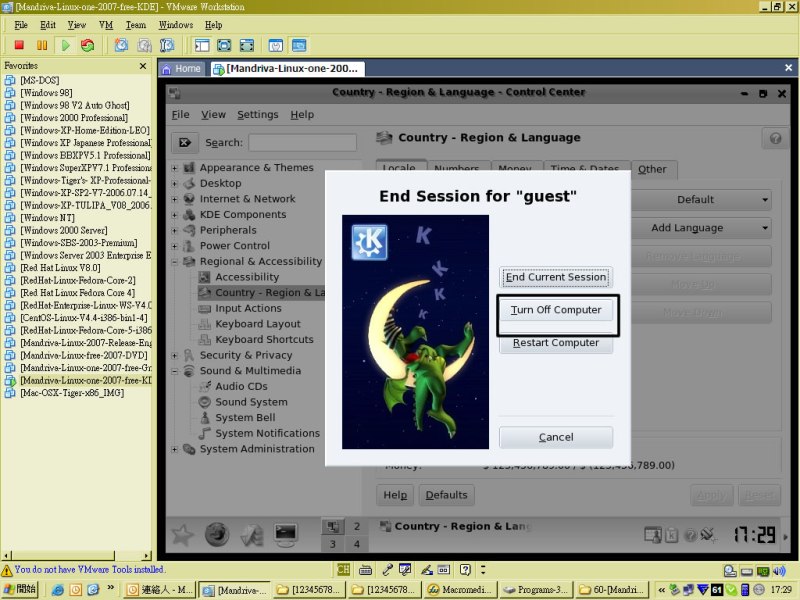Select [MS-DOS] in Favorites list
This screenshot has width=800, height=600.
click(39, 80)
